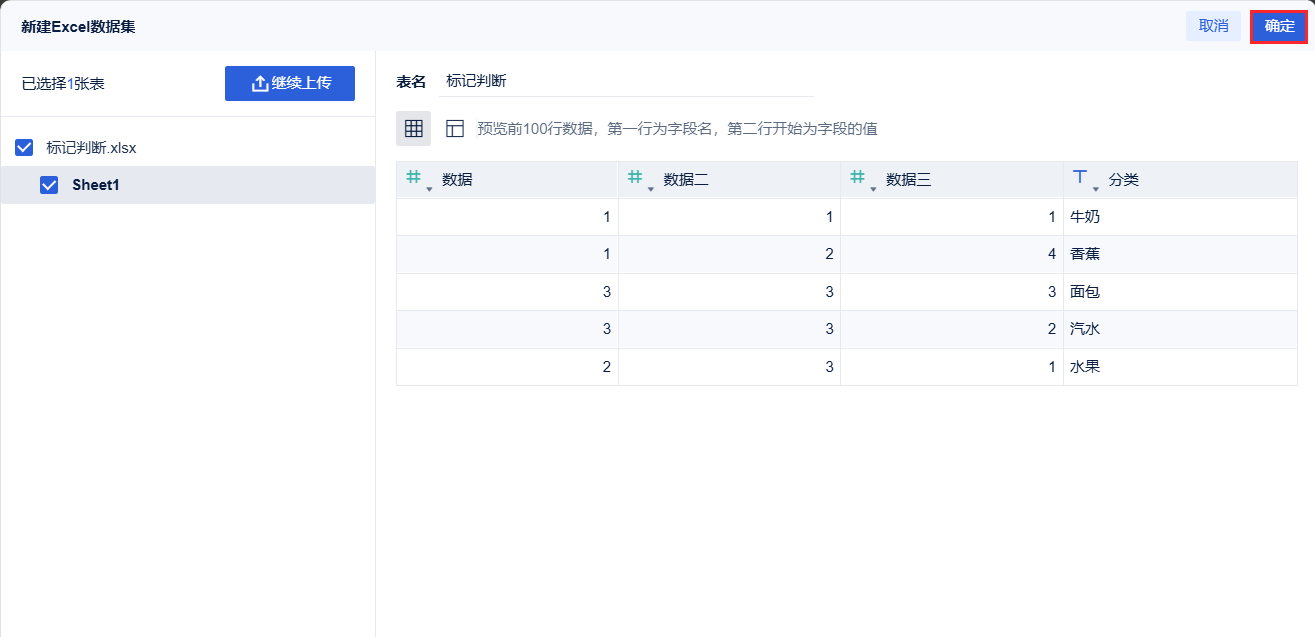Click the 数据二 column header name
The height and width of the screenshot is (637, 1315).
(x=686, y=180)
